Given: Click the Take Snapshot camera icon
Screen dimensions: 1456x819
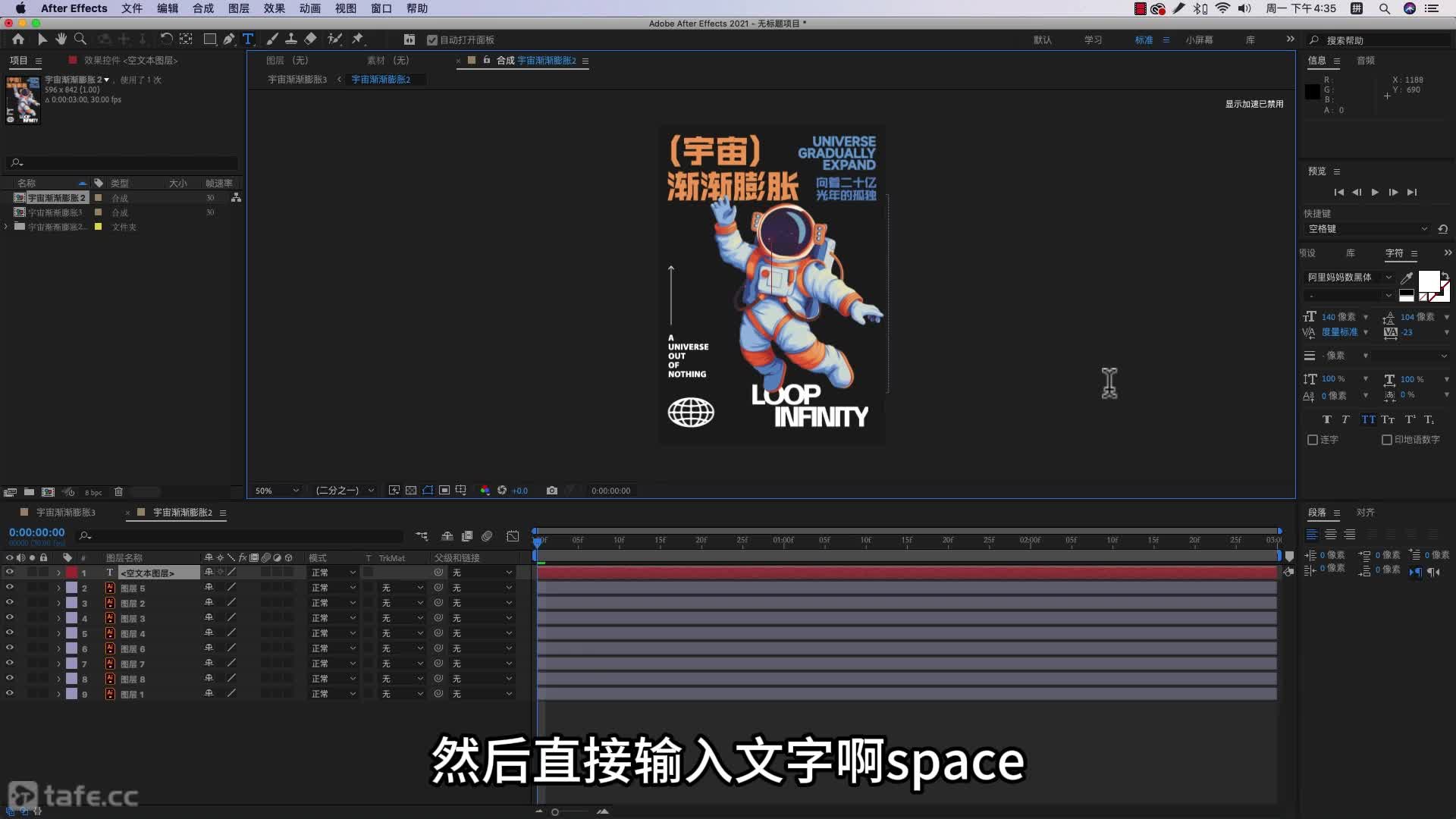Looking at the screenshot, I should tap(552, 491).
